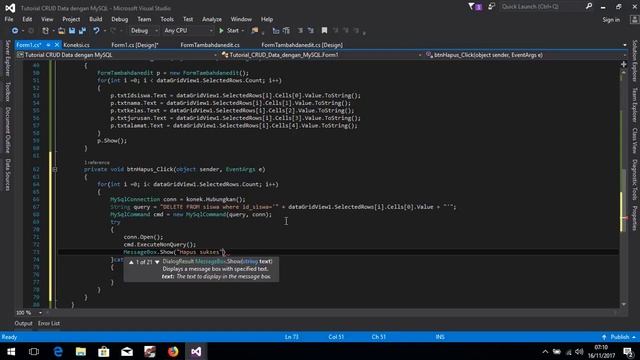The height and width of the screenshot is (360, 640).
Task: Click the 1 reference CodeLens link
Action: click(97, 162)
